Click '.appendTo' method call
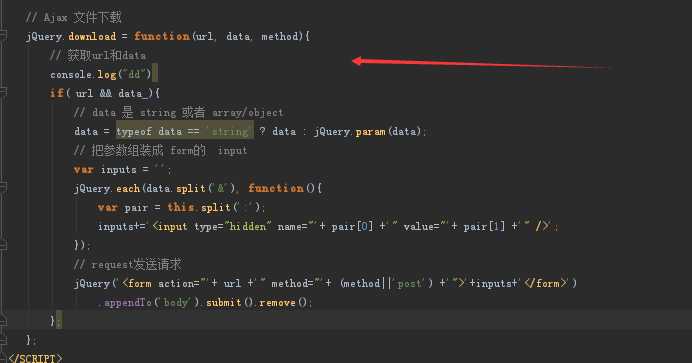 click(x=124, y=303)
